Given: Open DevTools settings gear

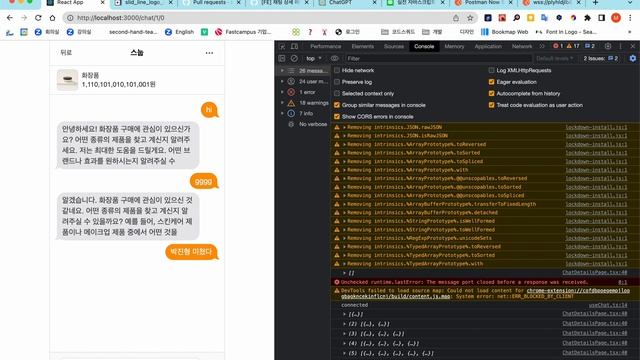Looking at the screenshot, I should (x=608, y=46).
